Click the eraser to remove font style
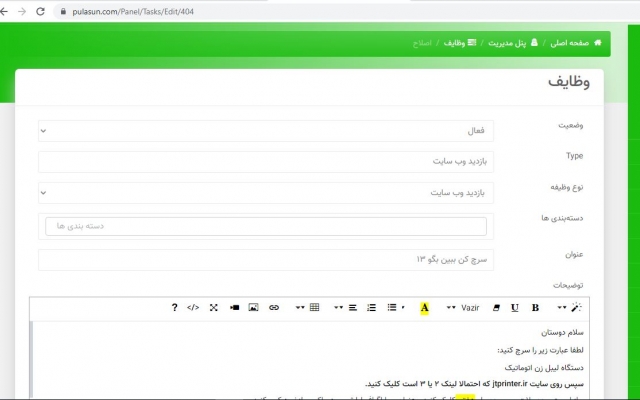 coord(496,308)
